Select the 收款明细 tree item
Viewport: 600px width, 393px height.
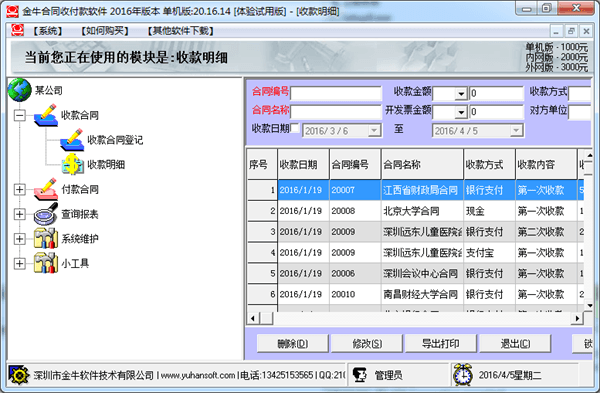(106, 165)
